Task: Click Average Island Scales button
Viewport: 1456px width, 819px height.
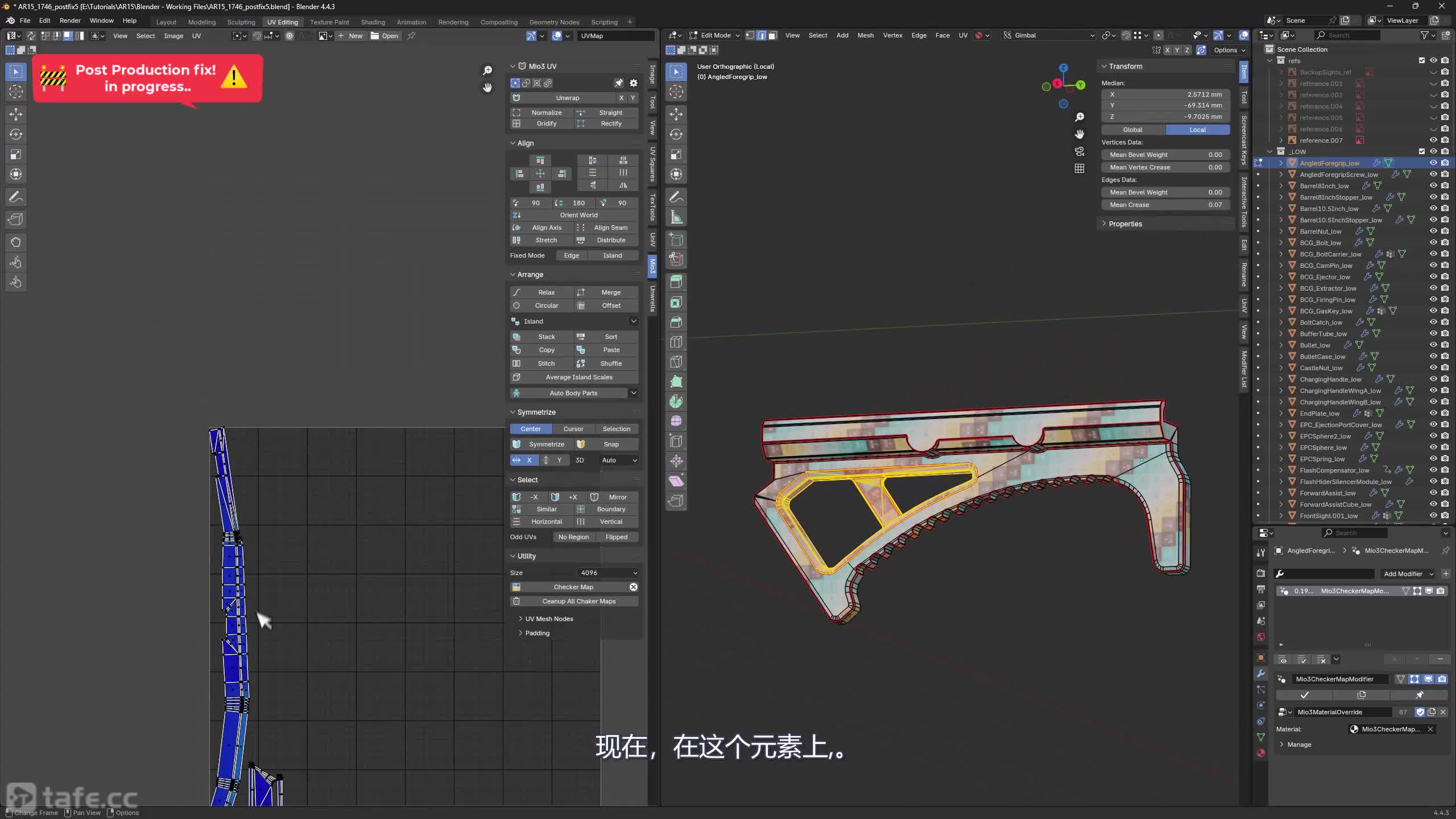Action: pos(574,377)
